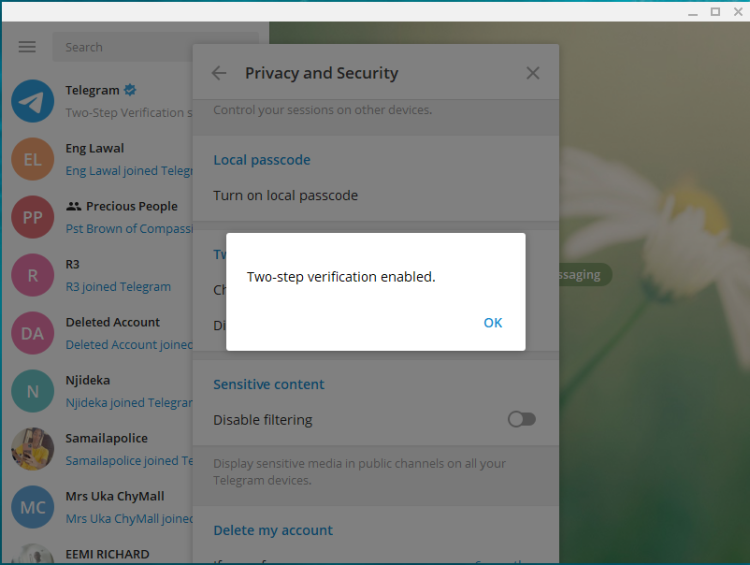This screenshot has height=565, width=750.
Task: Click the Telegram verified badge
Action: (130, 90)
